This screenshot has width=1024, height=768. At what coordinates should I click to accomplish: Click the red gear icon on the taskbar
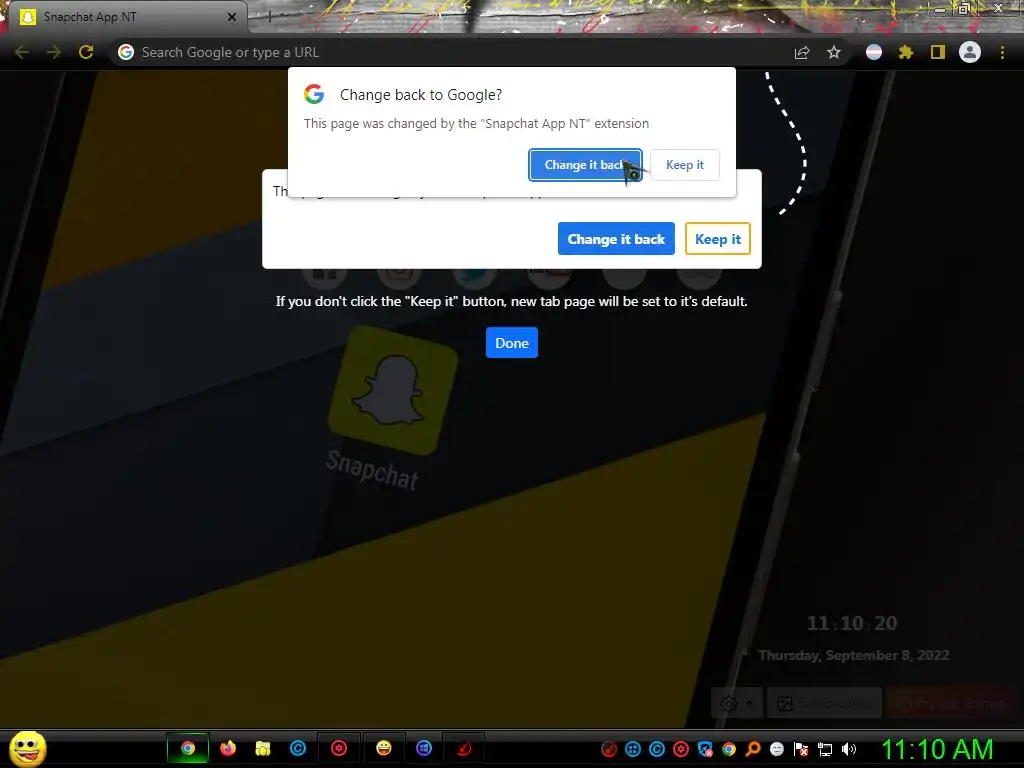338,748
